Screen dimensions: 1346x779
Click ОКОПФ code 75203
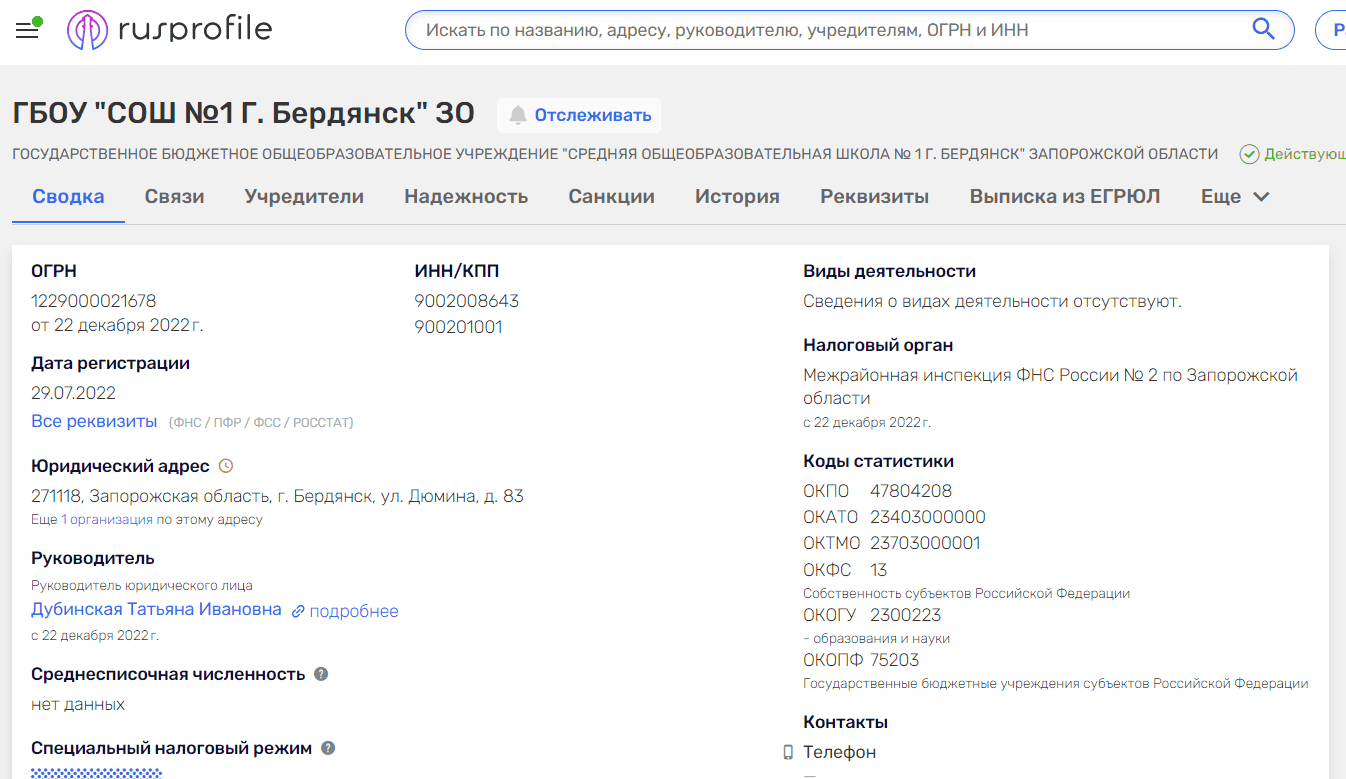(894, 660)
